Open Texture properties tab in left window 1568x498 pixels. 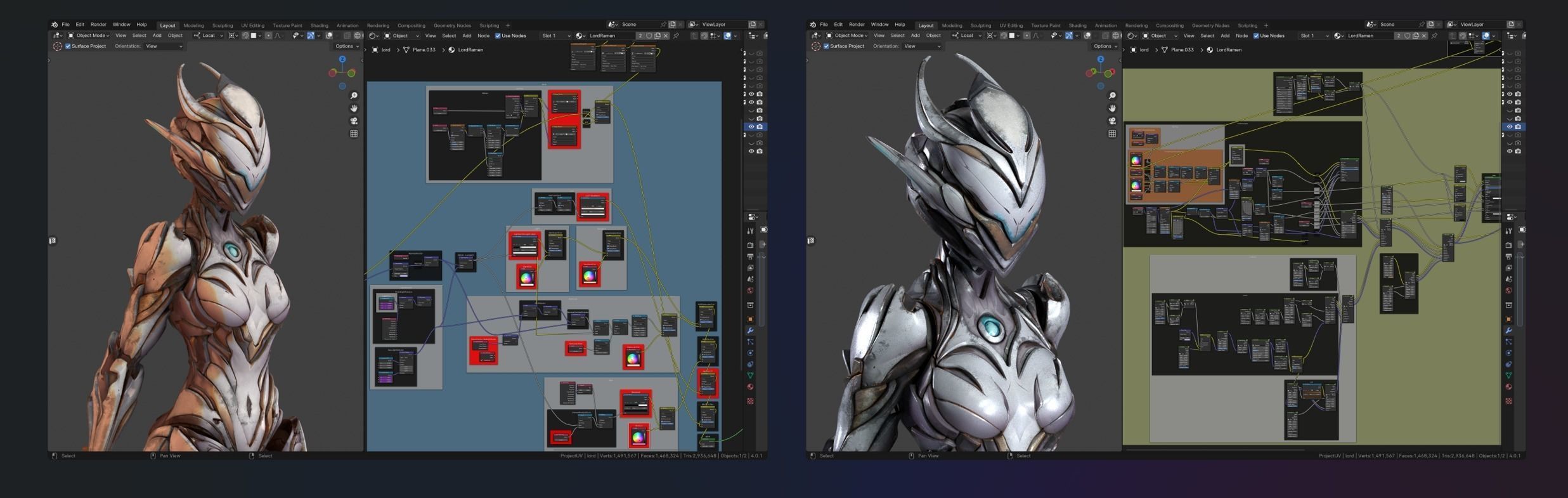click(751, 401)
